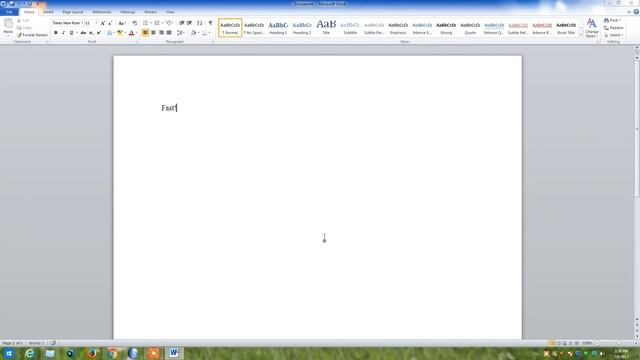Open the Windows Start menu
Screen dimensions: 640x360
point(9,353)
